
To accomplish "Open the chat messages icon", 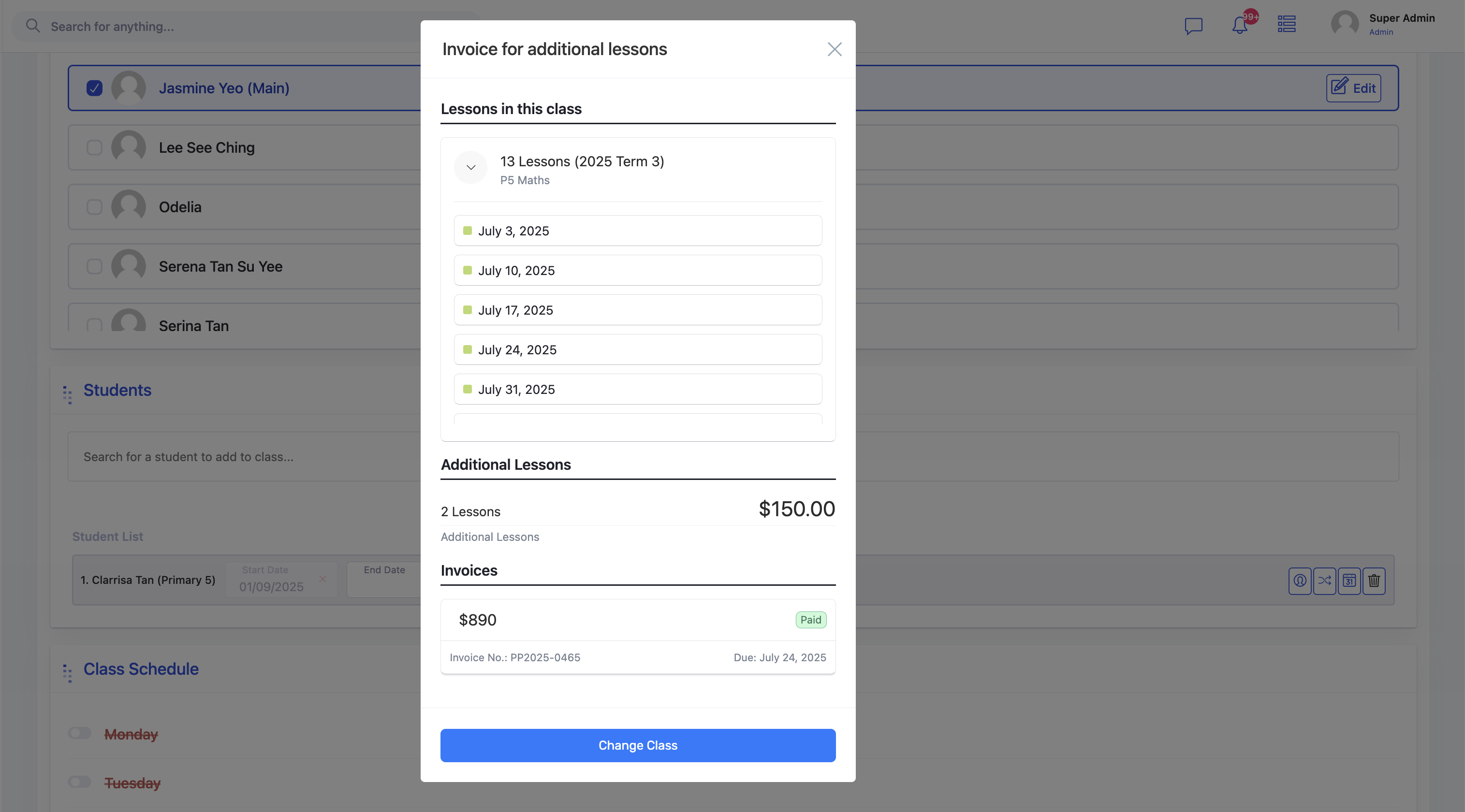I will 1193,26.
